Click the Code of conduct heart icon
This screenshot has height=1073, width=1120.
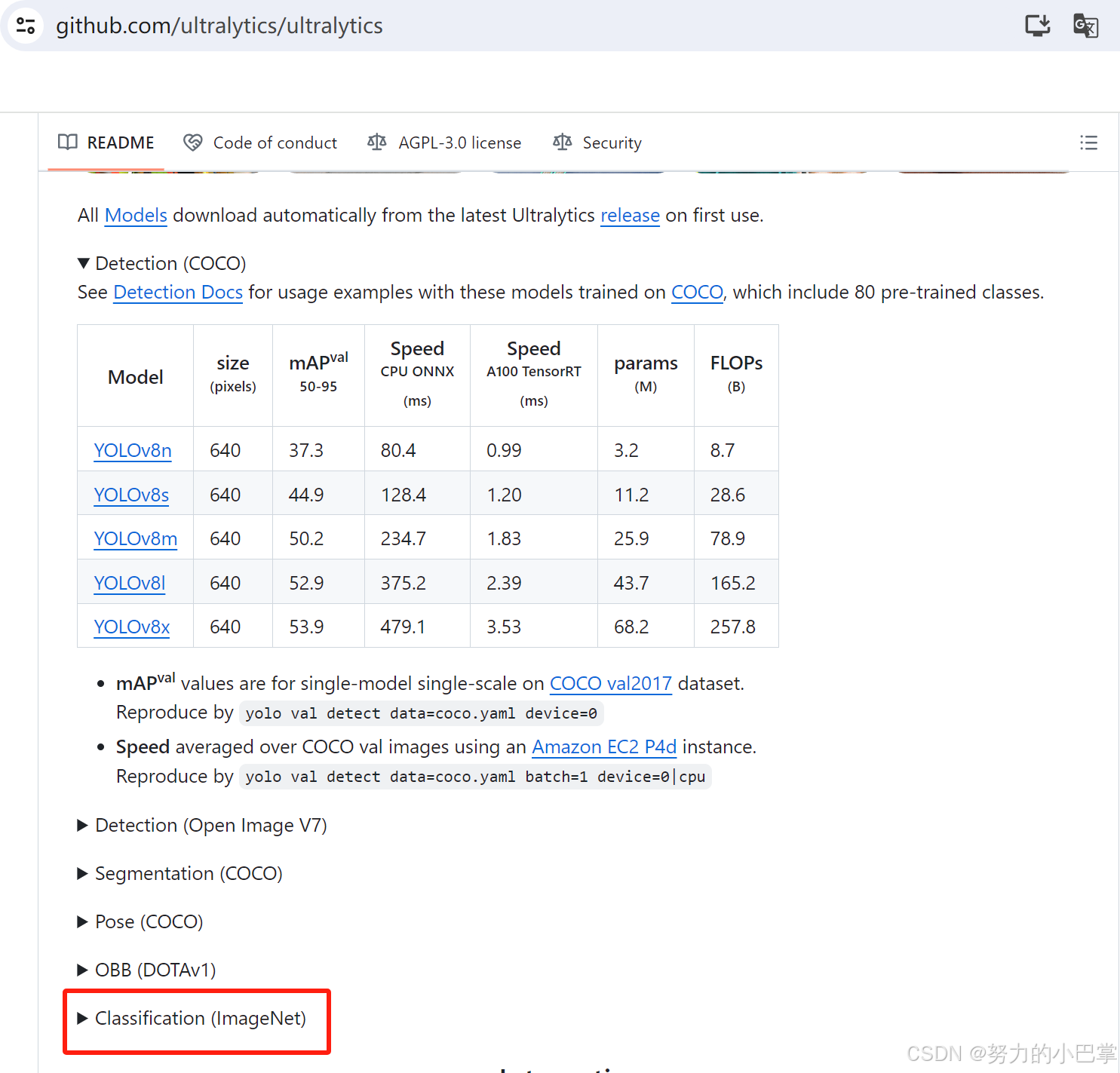pos(193,143)
